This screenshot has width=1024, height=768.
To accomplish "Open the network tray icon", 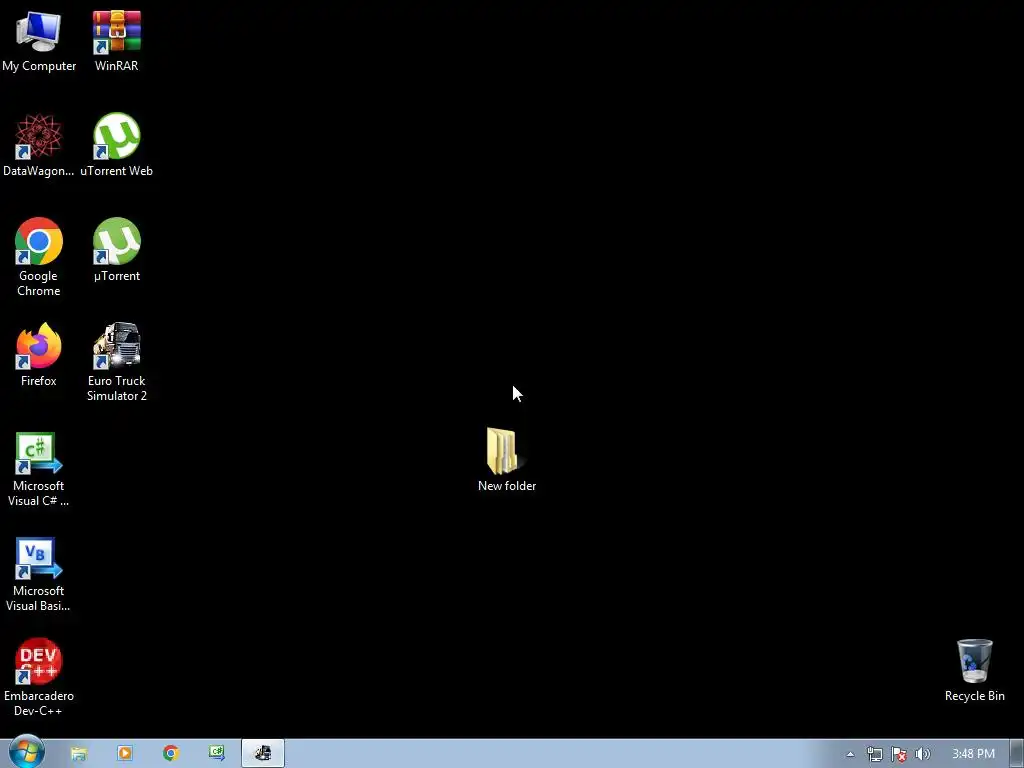I will 874,754.
